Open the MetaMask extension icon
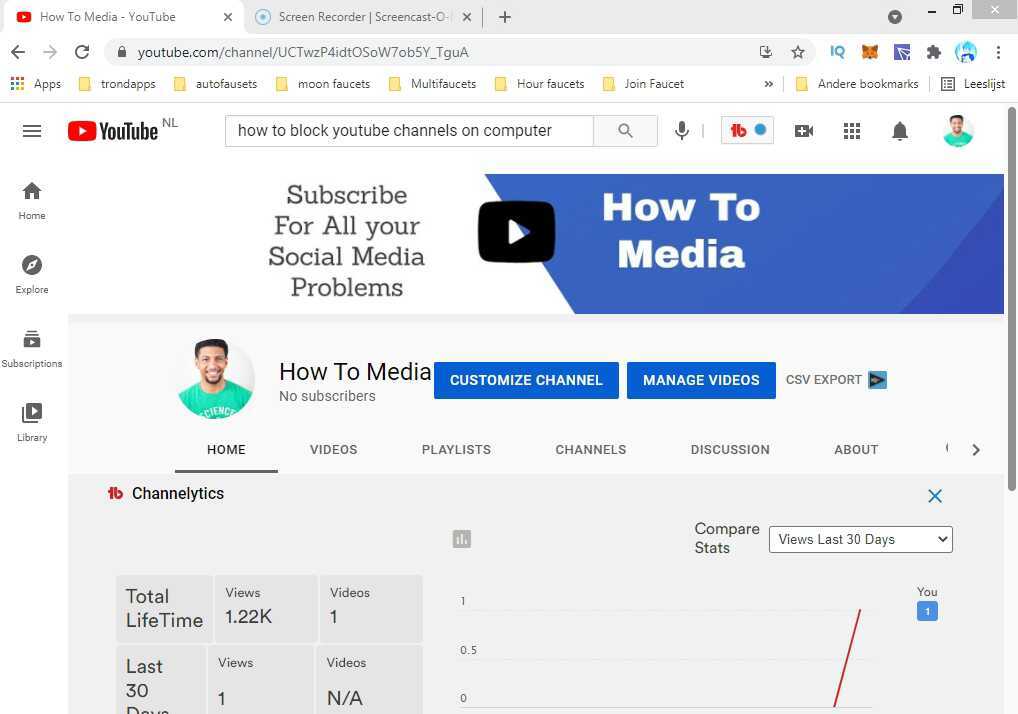The height and width of the screenshot is (714, 1018). 869,52
